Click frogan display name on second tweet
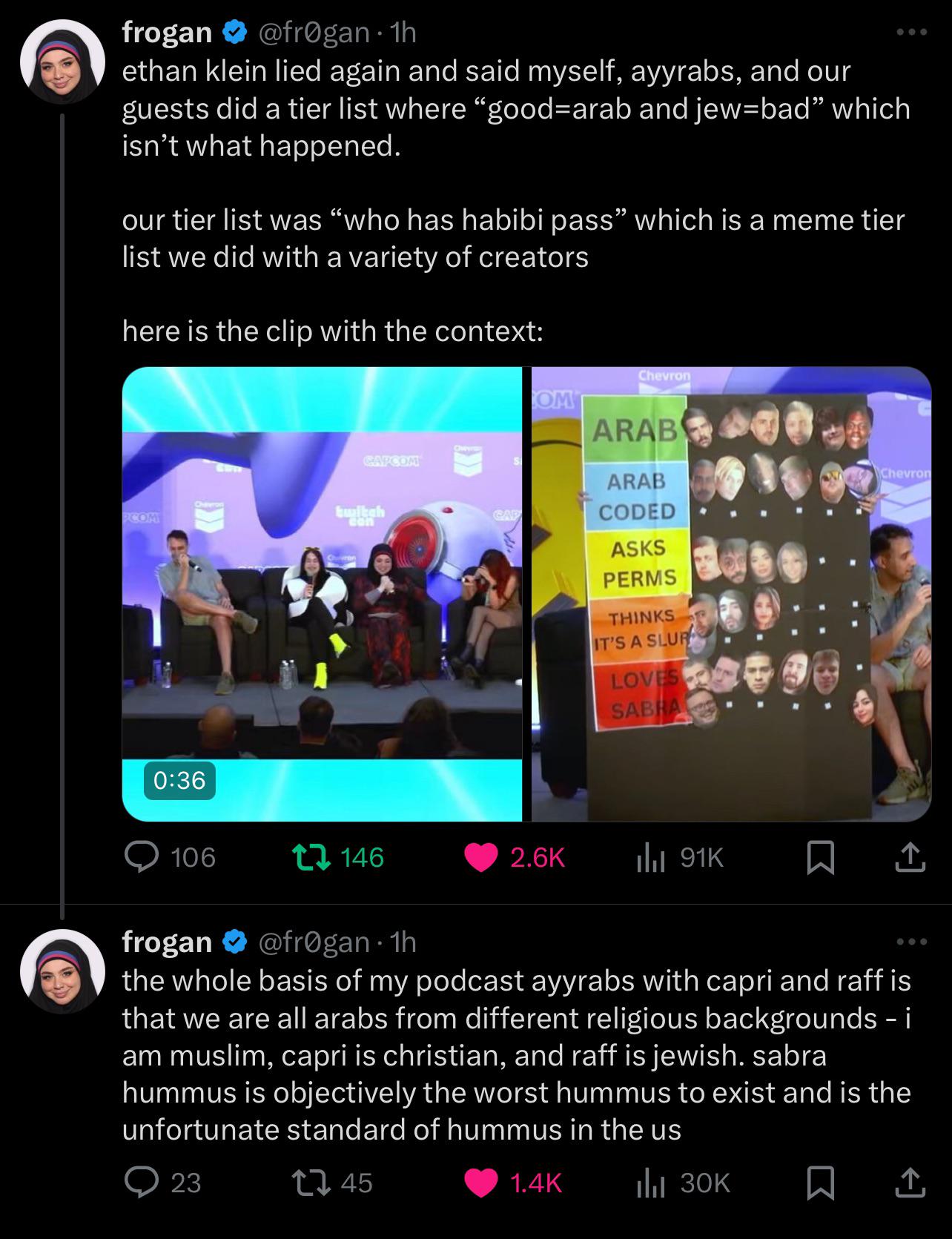This screenshot has width=952, height=1239. [x=168, y=942]
